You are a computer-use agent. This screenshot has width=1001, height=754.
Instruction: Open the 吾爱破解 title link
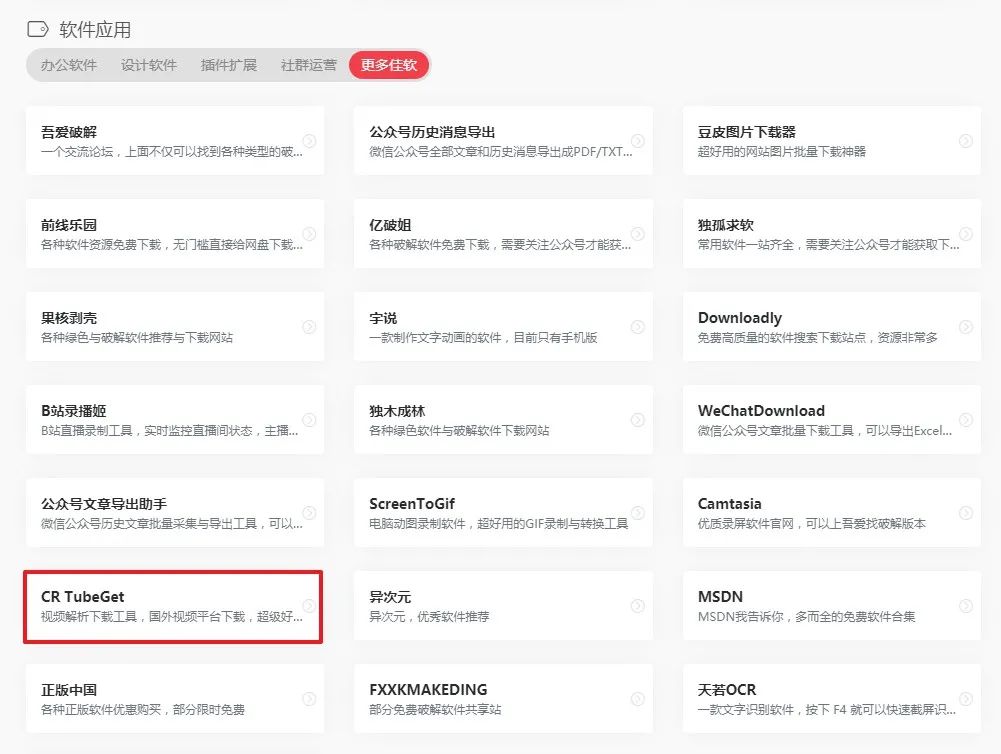(69, 132)
